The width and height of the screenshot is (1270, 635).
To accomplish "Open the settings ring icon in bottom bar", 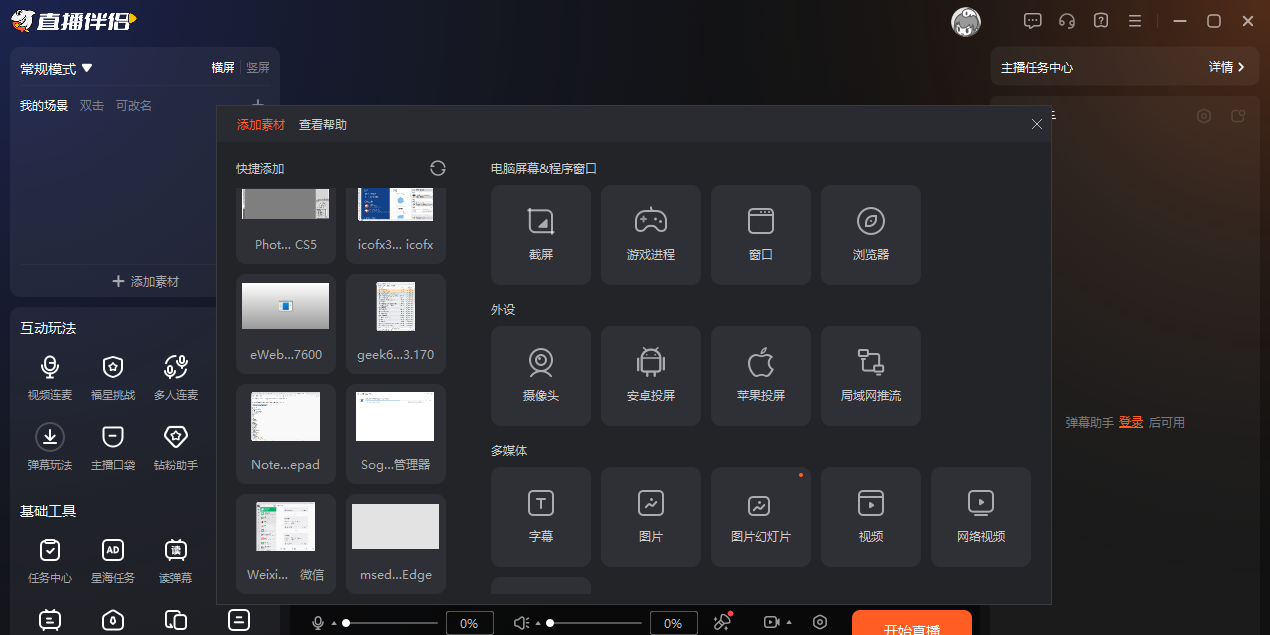I will click(820, 622).
